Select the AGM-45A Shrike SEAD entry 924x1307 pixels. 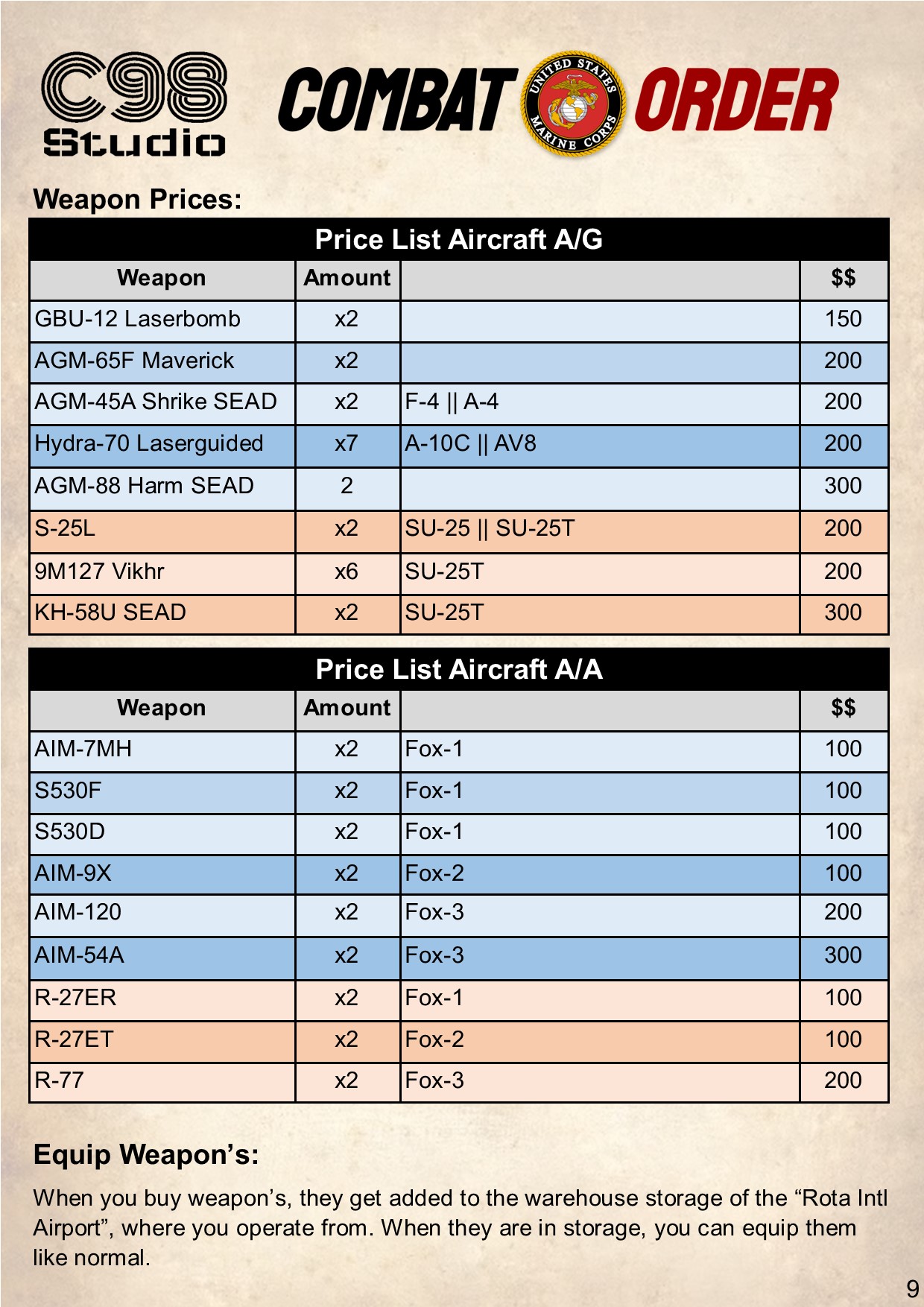coord(156,402)
